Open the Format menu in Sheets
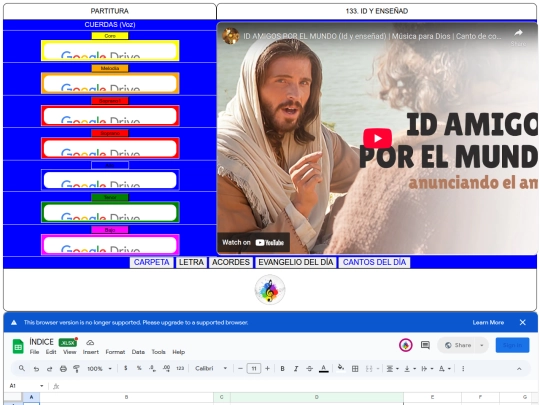 pos(115,352)
